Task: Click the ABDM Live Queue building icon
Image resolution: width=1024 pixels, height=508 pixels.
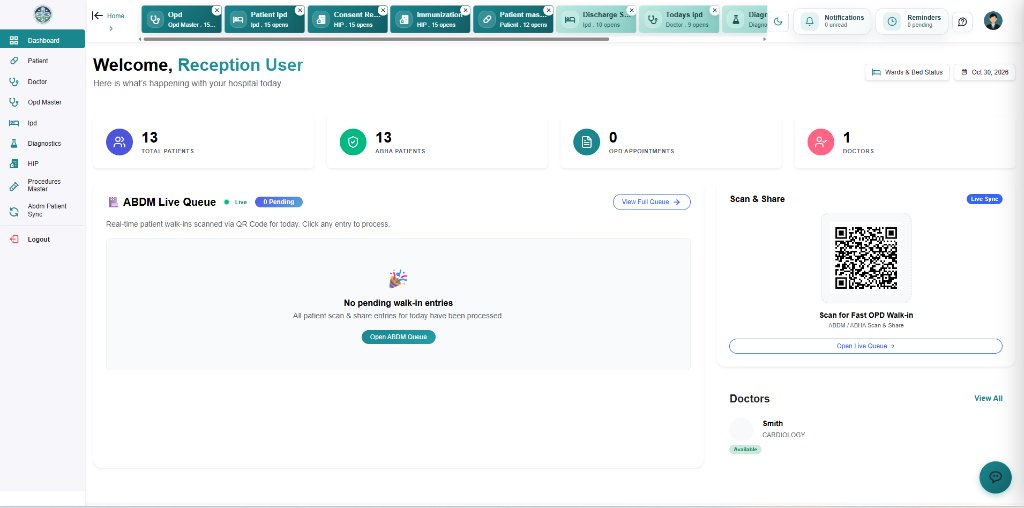Action: pos(113,202)
